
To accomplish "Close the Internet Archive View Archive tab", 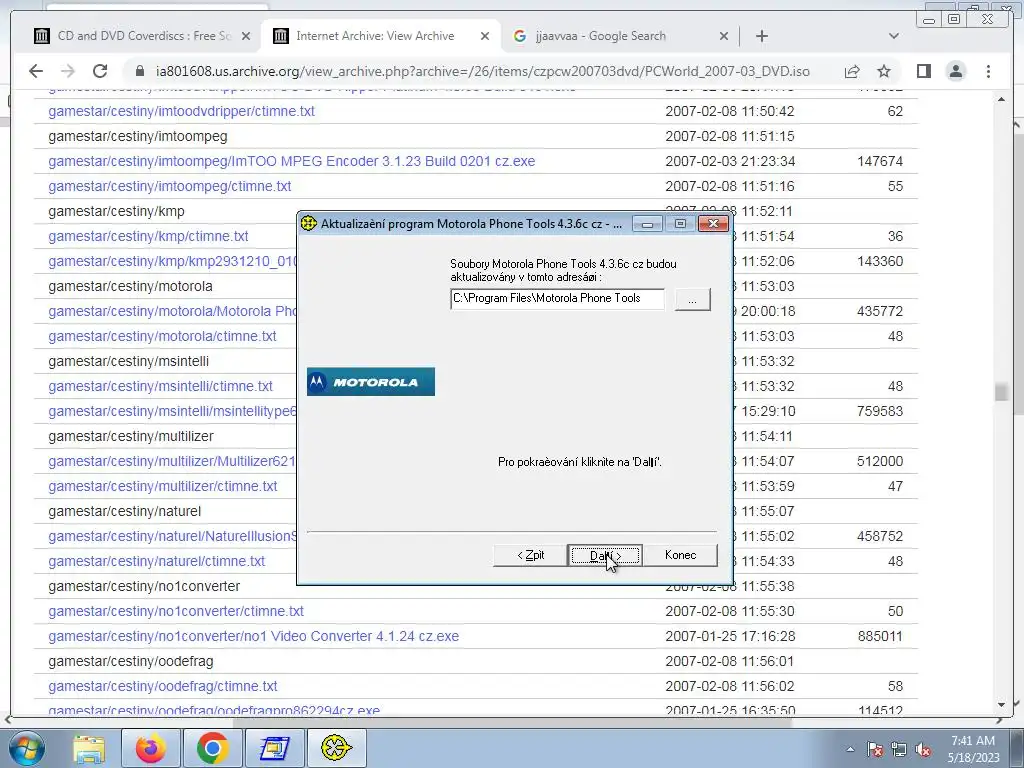I will 485,36.
